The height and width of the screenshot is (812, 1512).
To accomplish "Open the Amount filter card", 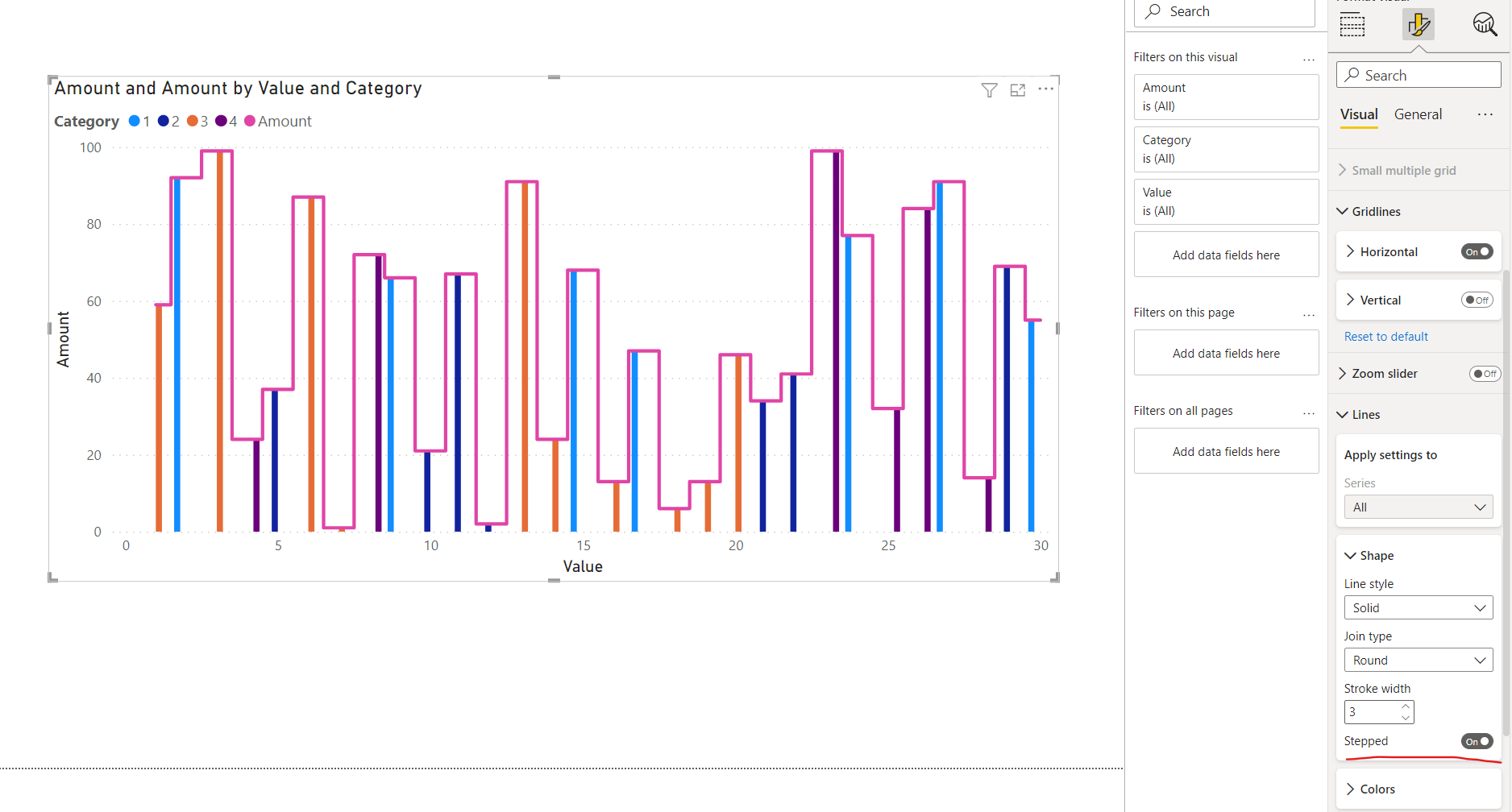I will click(1226, 97).
